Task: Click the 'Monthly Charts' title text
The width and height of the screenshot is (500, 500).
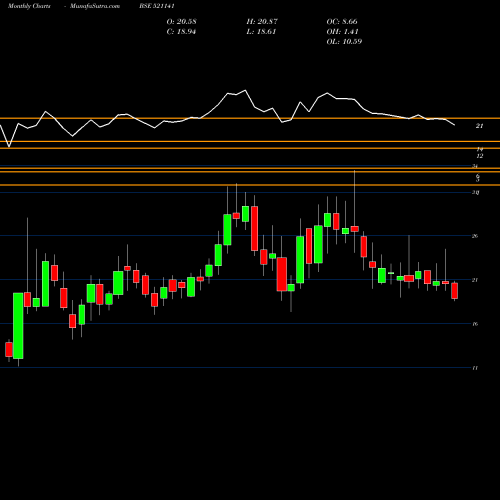Action: point(29,6)
